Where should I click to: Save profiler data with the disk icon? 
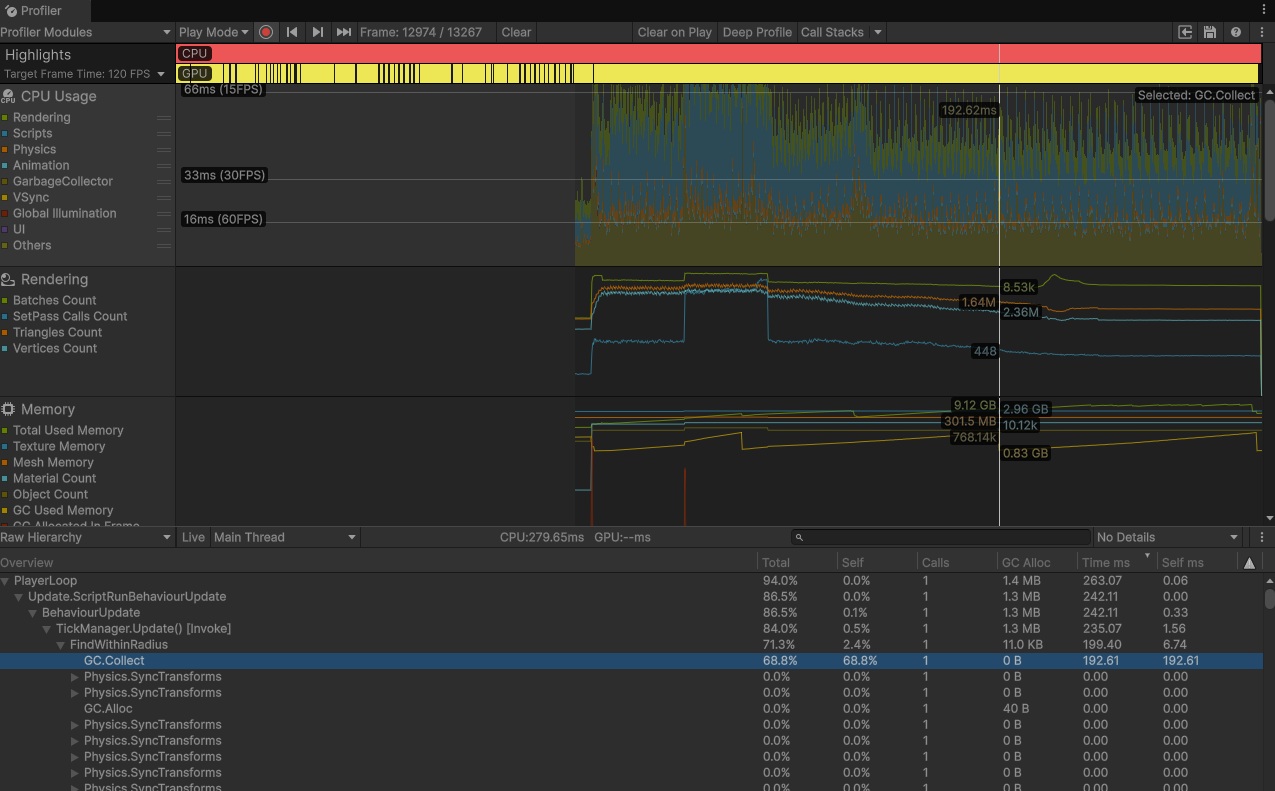coord(1210,32)
